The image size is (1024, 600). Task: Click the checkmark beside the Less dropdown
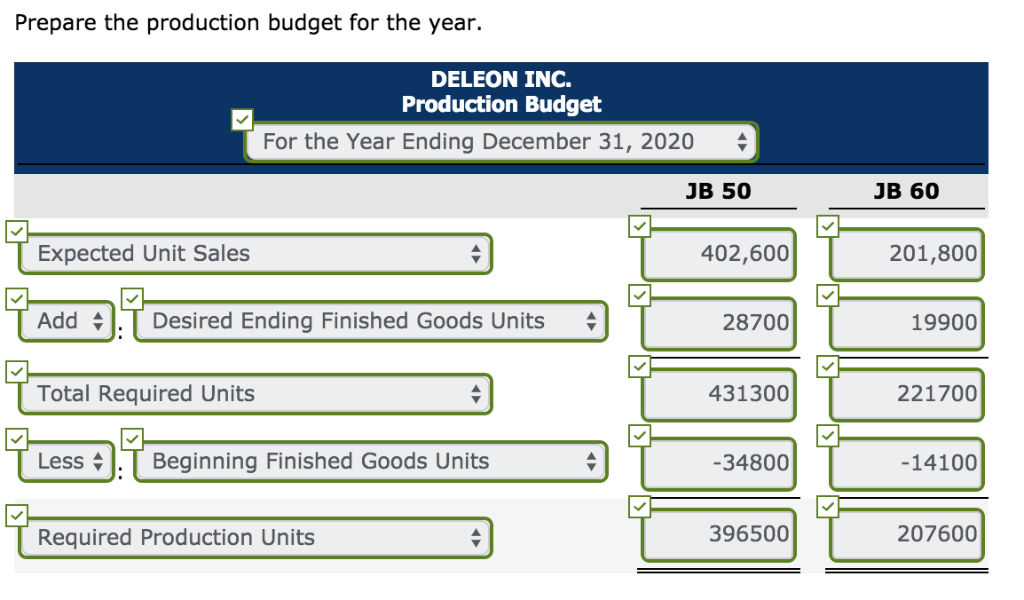click(16, 438)
